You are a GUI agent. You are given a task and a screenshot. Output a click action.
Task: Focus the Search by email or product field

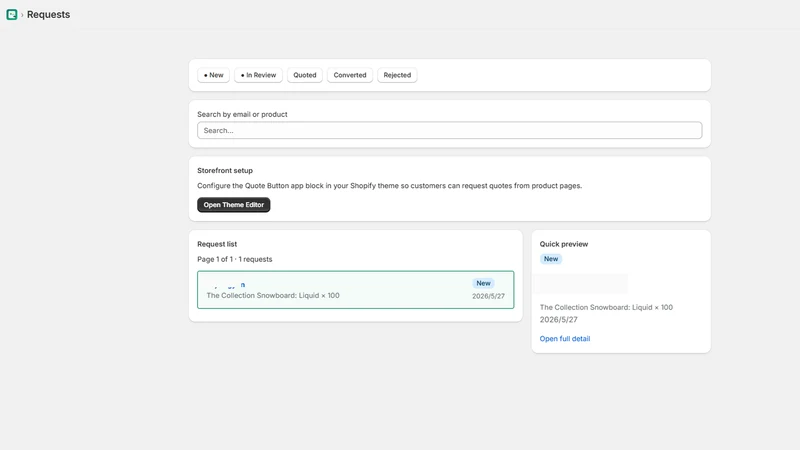[x=449, y=130]
